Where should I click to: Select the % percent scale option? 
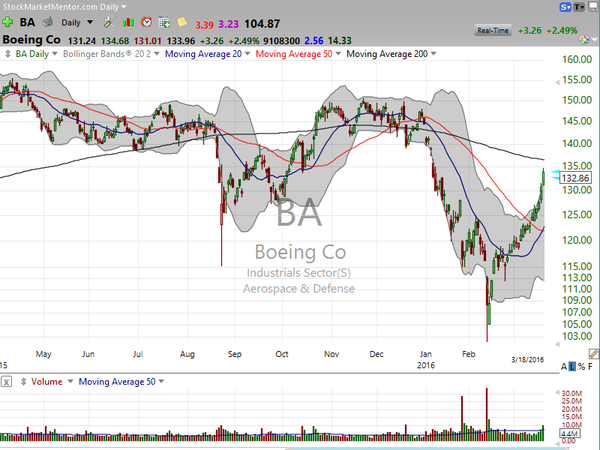582,367
